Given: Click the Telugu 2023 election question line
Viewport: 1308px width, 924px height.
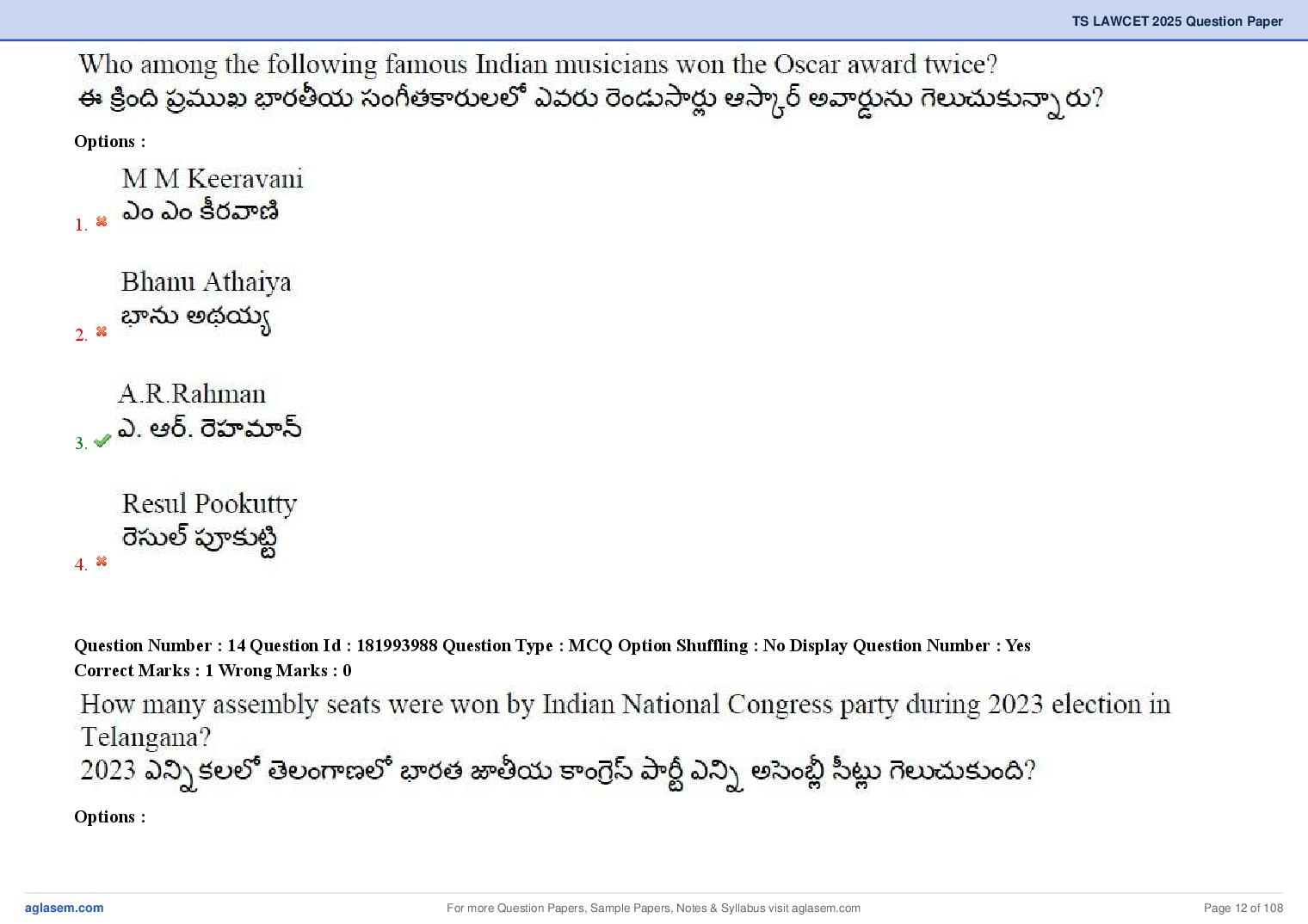Looking at the screenshot, I should [x=558, y=771].
